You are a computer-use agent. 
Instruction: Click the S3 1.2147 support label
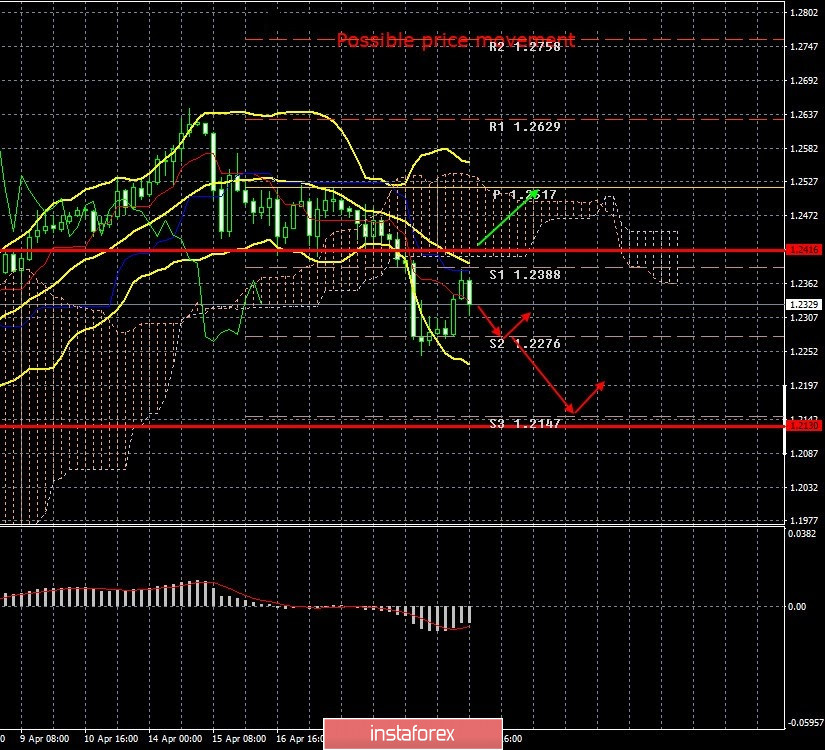525,424
